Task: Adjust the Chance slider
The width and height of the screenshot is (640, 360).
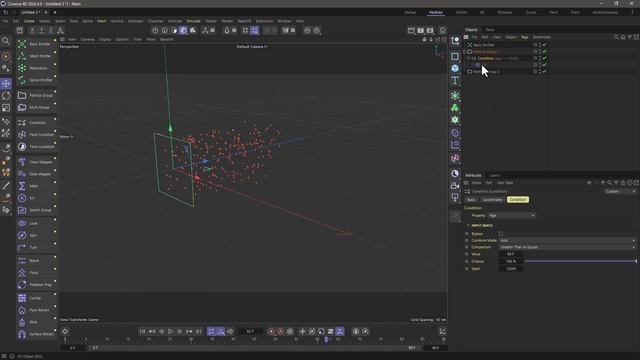Action: click(580, 261)
